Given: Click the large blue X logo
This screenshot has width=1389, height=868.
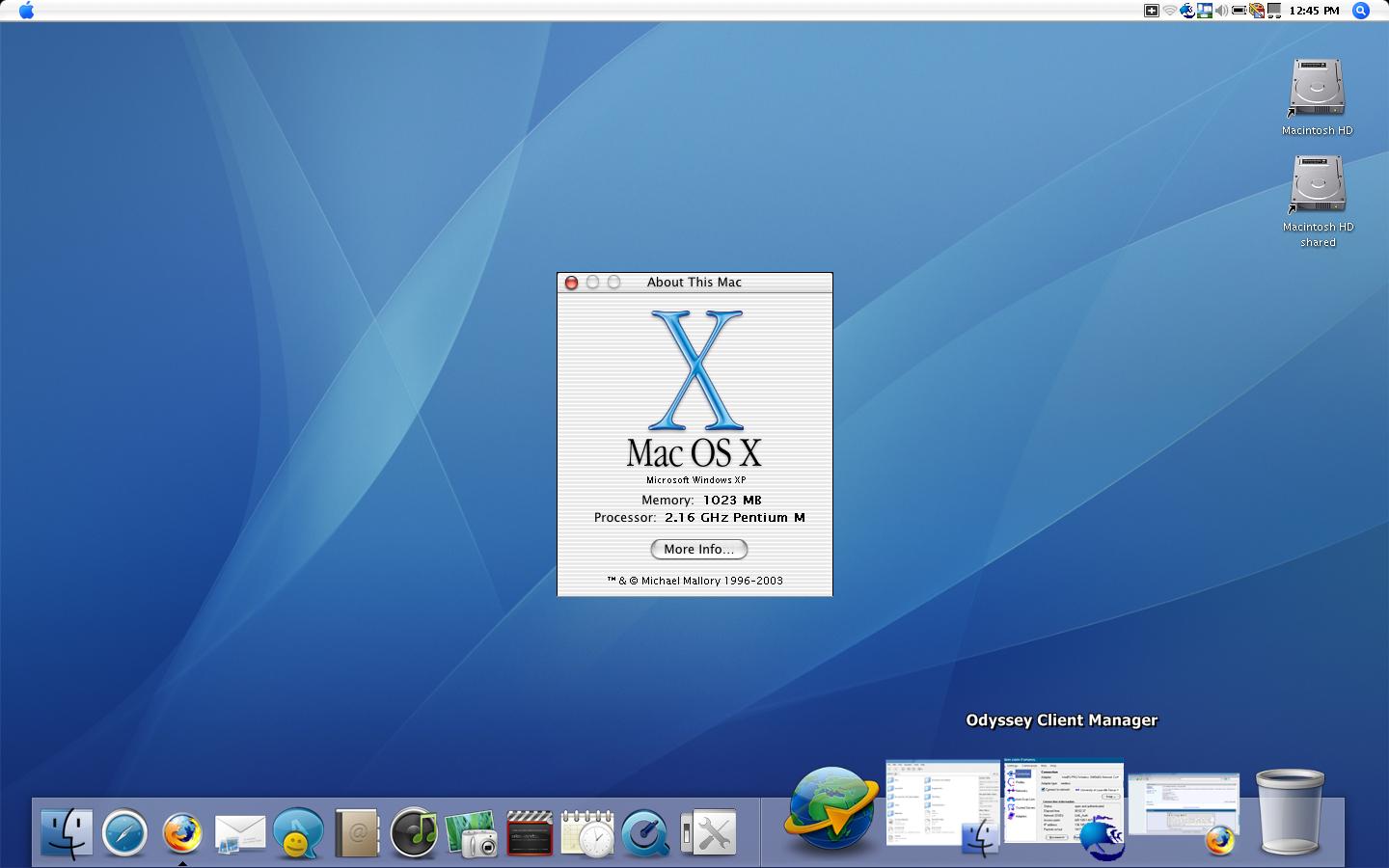Looking at the screenshot, I should [695, 369].
